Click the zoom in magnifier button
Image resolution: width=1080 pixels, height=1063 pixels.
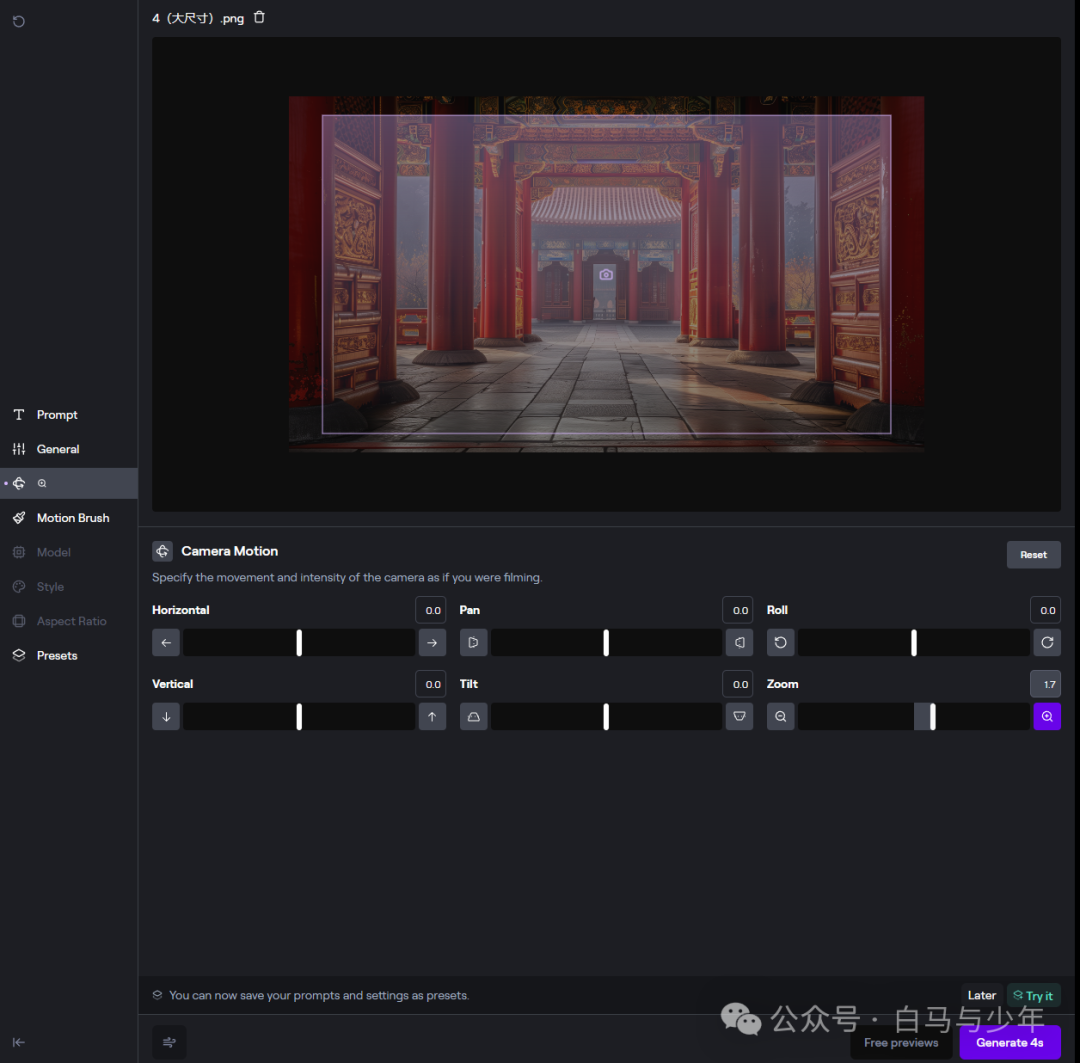[1047, 716]
